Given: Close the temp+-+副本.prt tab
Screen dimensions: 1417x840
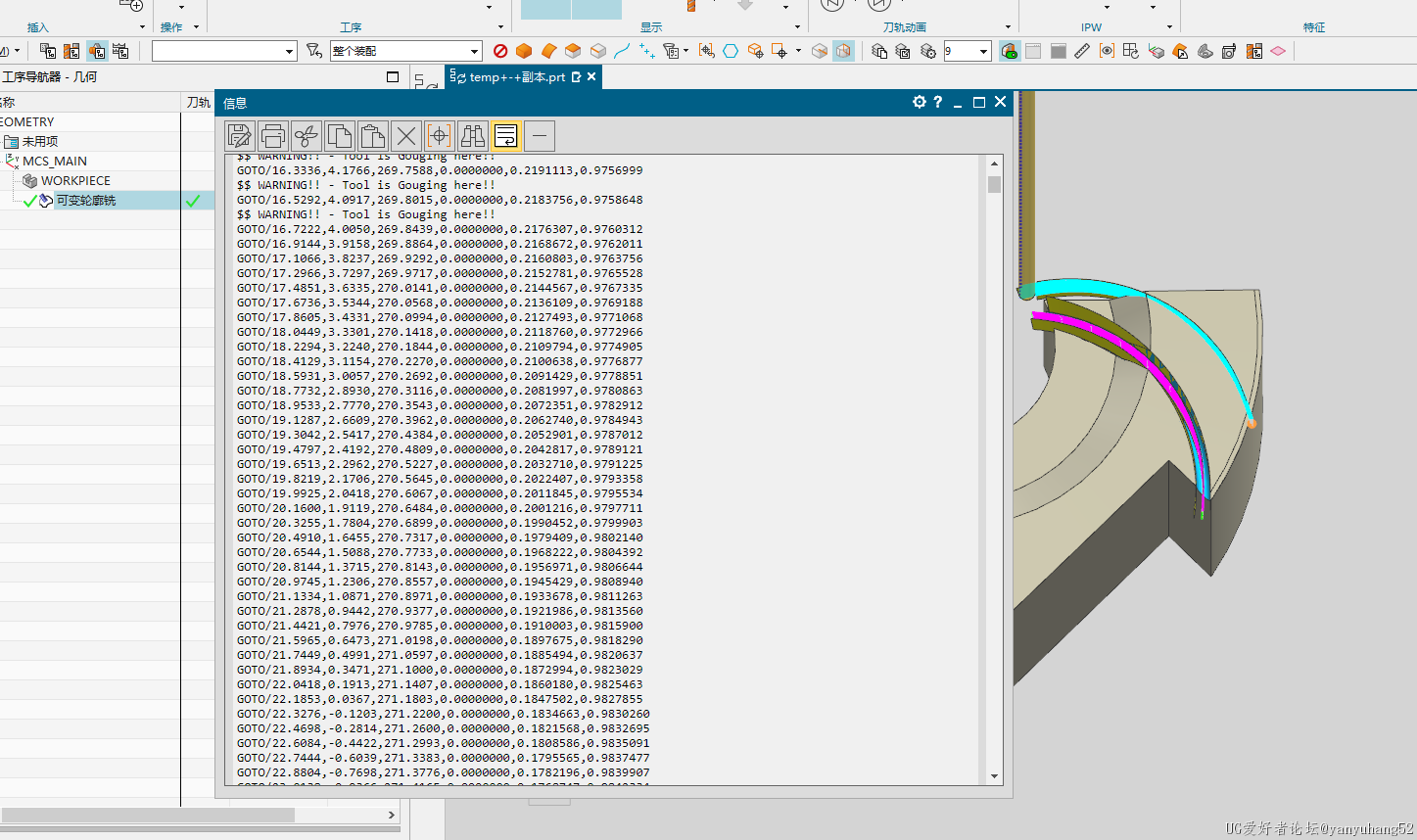Looking at the screenshot, I should [591, 76].
